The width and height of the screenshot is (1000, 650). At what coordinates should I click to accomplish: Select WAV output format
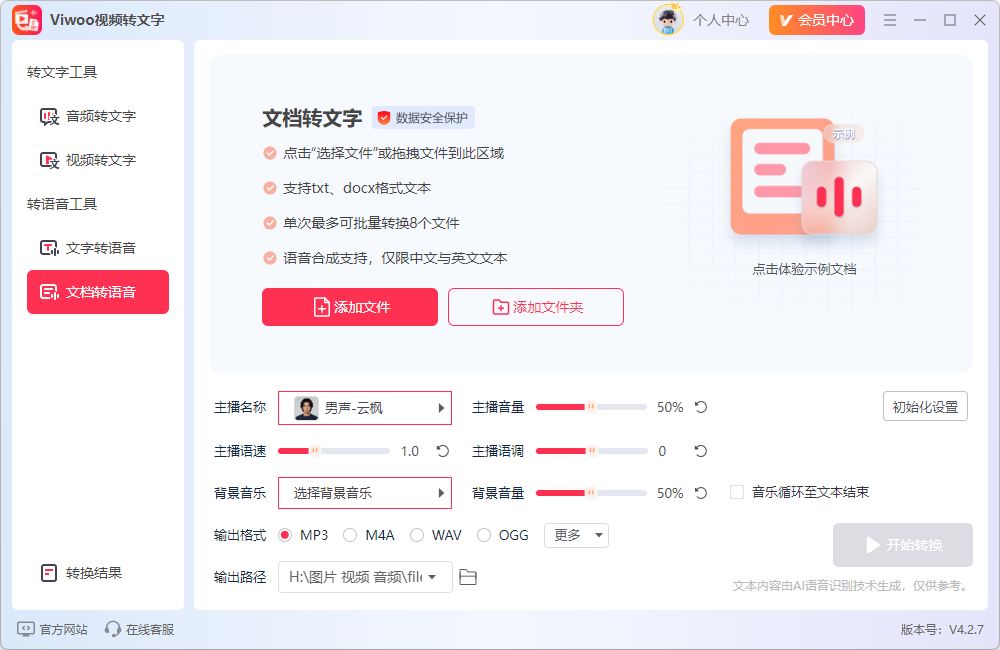tap(416, 535)
